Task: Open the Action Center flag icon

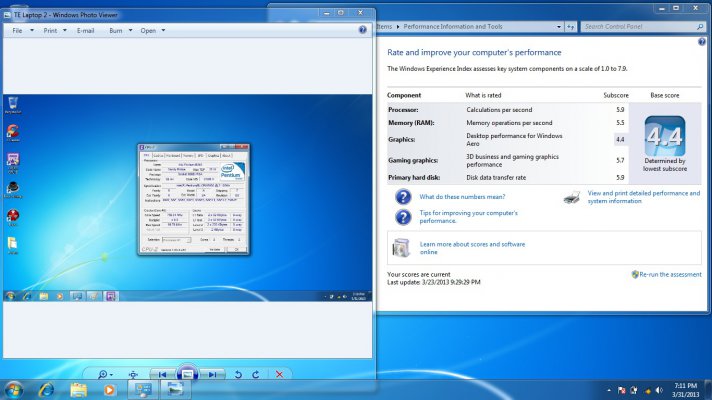Action: tap(622, 390)
